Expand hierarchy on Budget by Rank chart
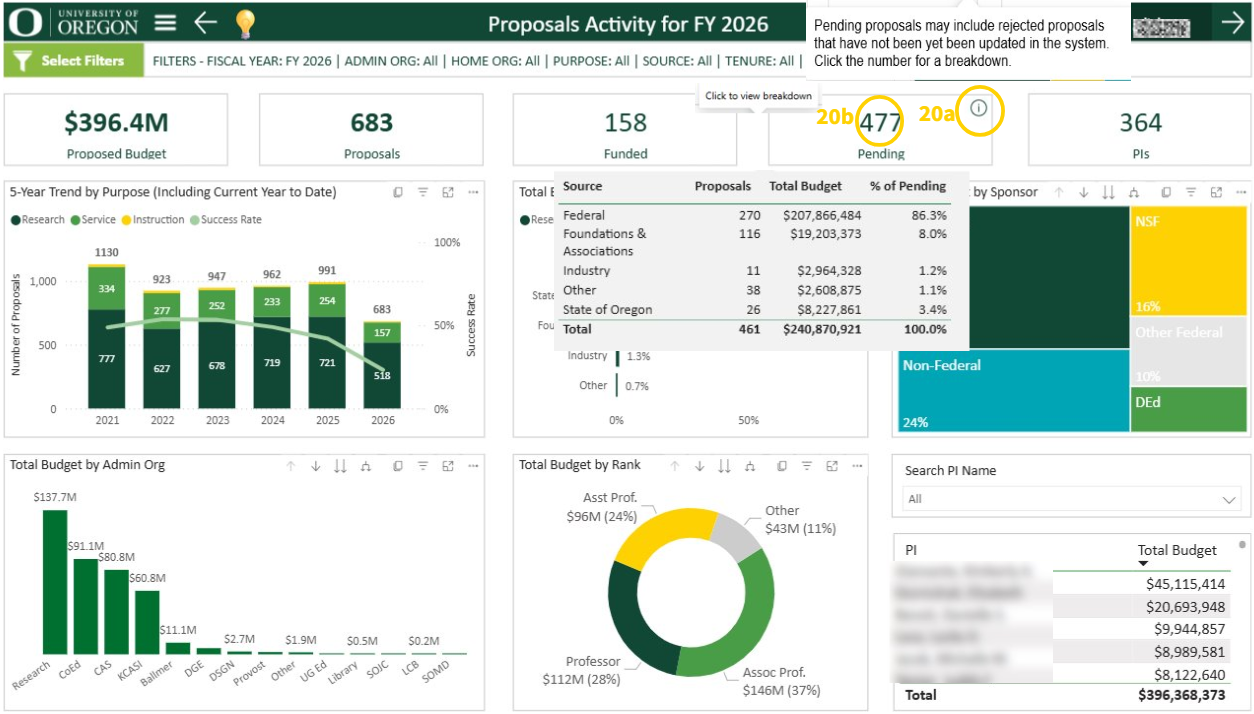The height and width of the screenshot is (714, 1254). click(x=750, y=466)
